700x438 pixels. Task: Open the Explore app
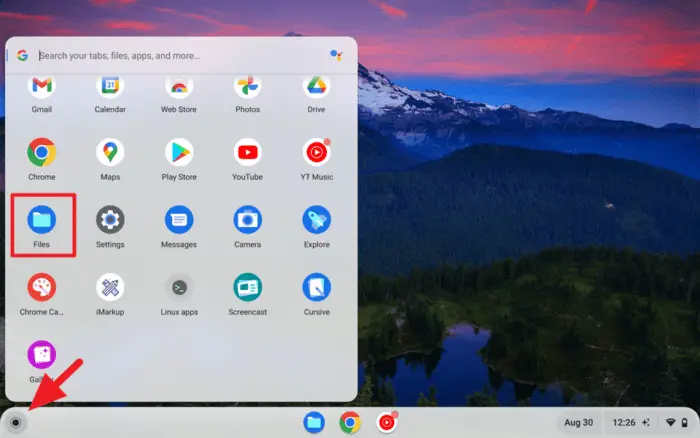[x=316, y=220]
